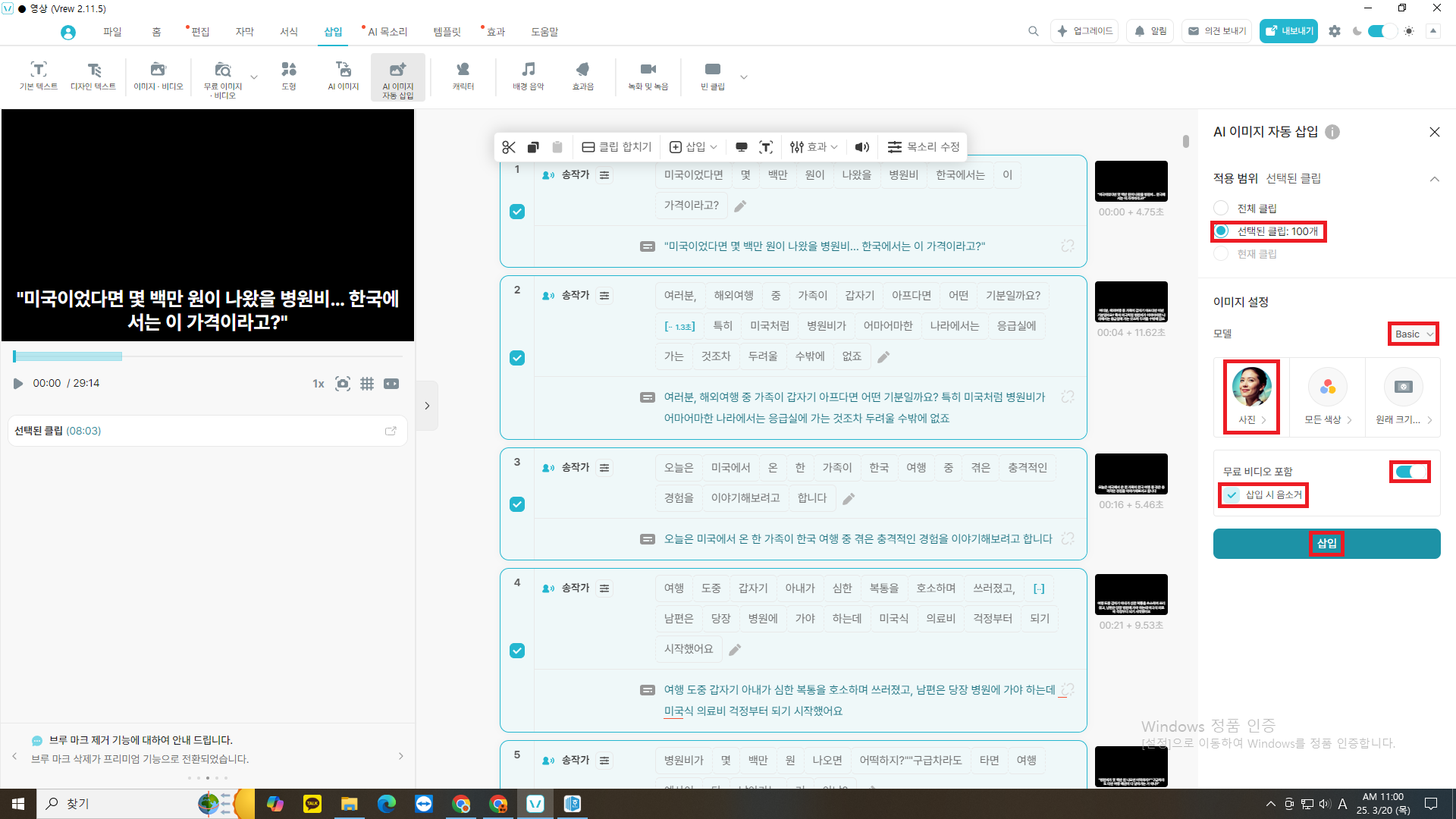This screenshot has width=1456, height=819.
Task: Uncheck the checkbox for clip 1
Action: coord(517,212)
